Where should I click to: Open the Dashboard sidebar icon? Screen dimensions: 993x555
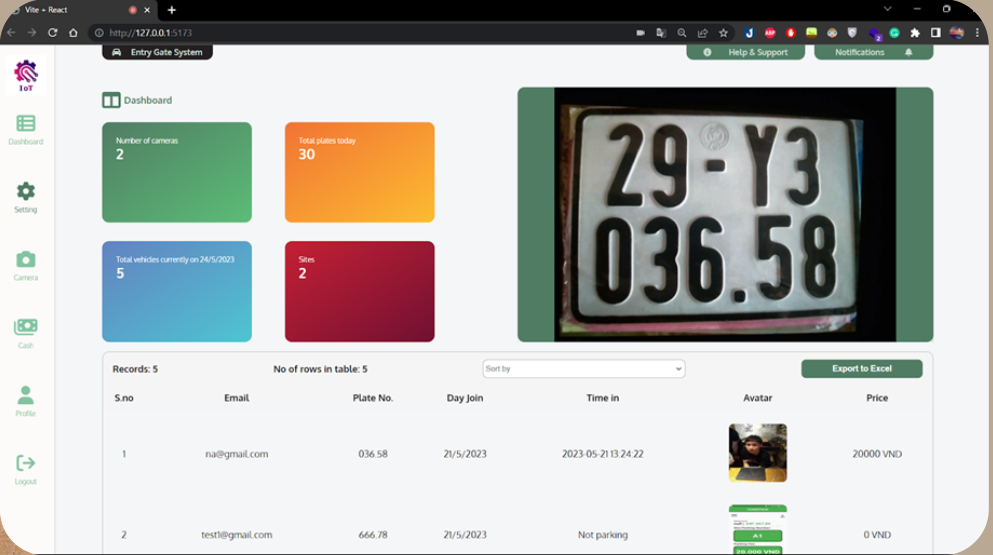point(25,123)
